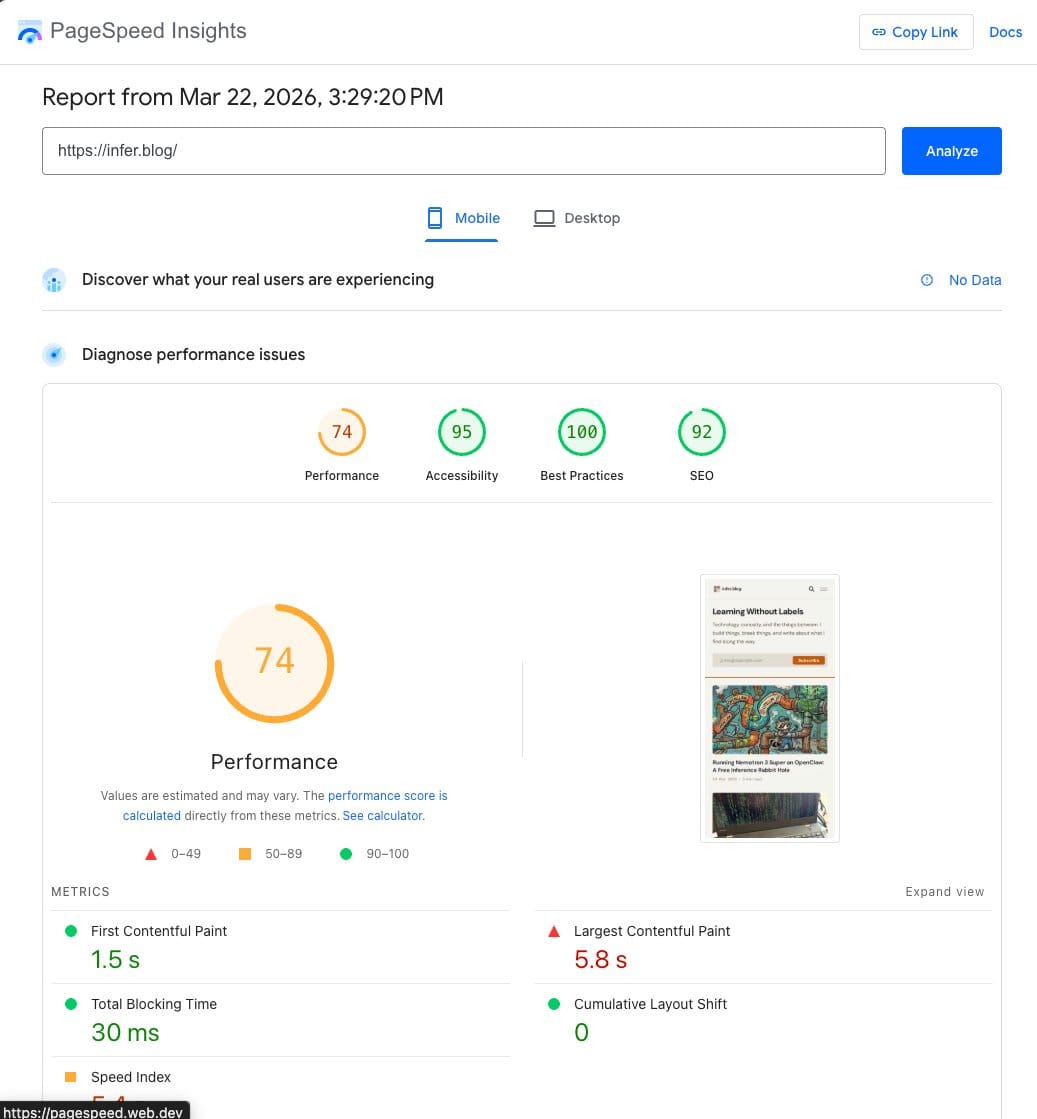Click the desktop laptop icon
This screenshot has height=1119, width=1037.
click(544, 218)
